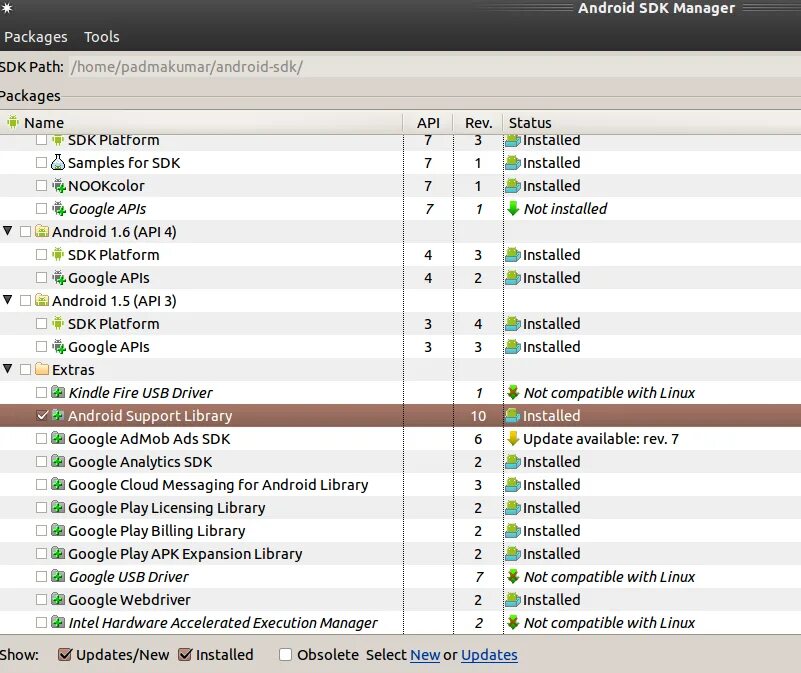Image resolution: width=801 pixels, height=673 pixels.
Task: Select the Google USB Driver row
Action: (400, 576)
